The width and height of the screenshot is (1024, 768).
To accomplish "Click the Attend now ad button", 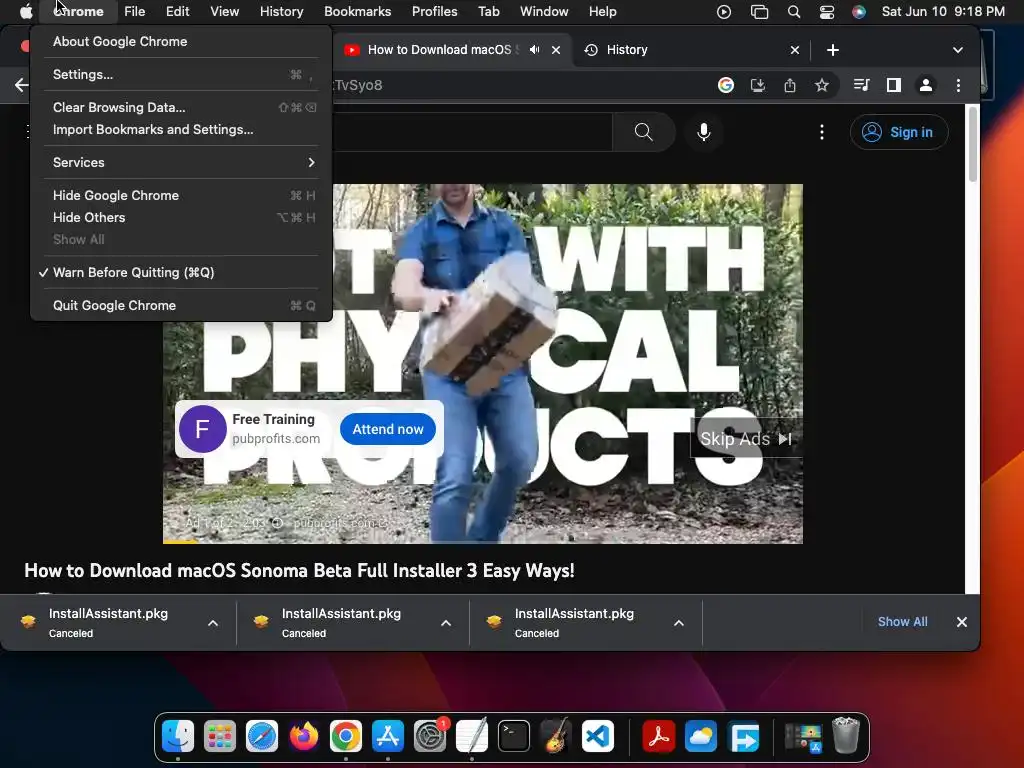I will coord(388,429).
